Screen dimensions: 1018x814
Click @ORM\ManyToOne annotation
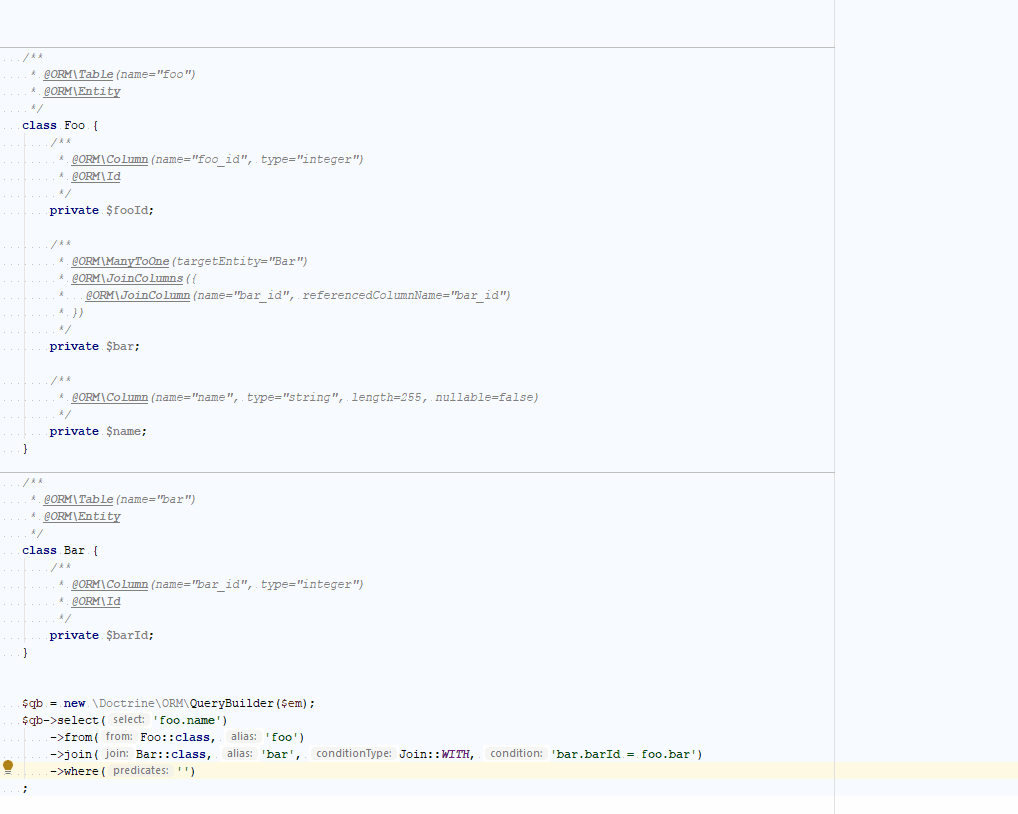pos(120,262)
